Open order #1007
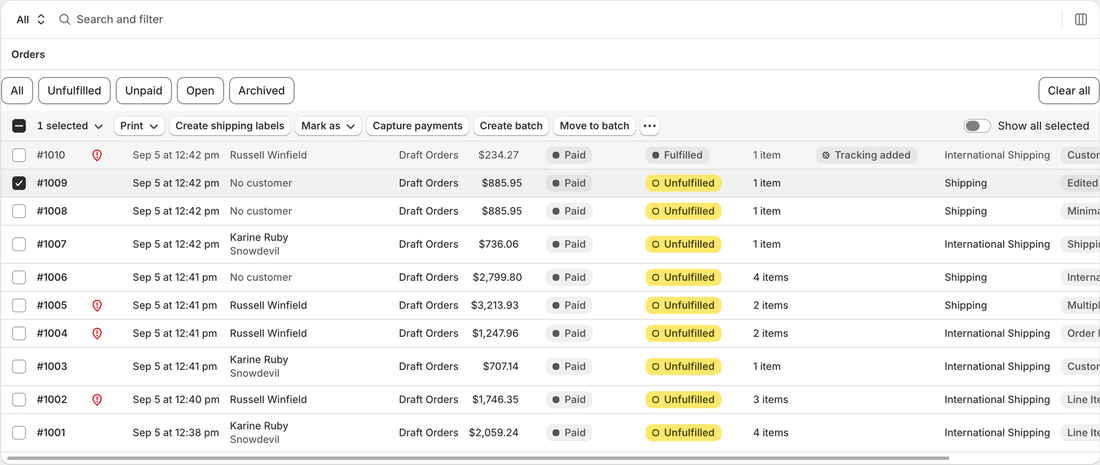1100x465 pixels. pyautogui.click(x=52, y=244)
